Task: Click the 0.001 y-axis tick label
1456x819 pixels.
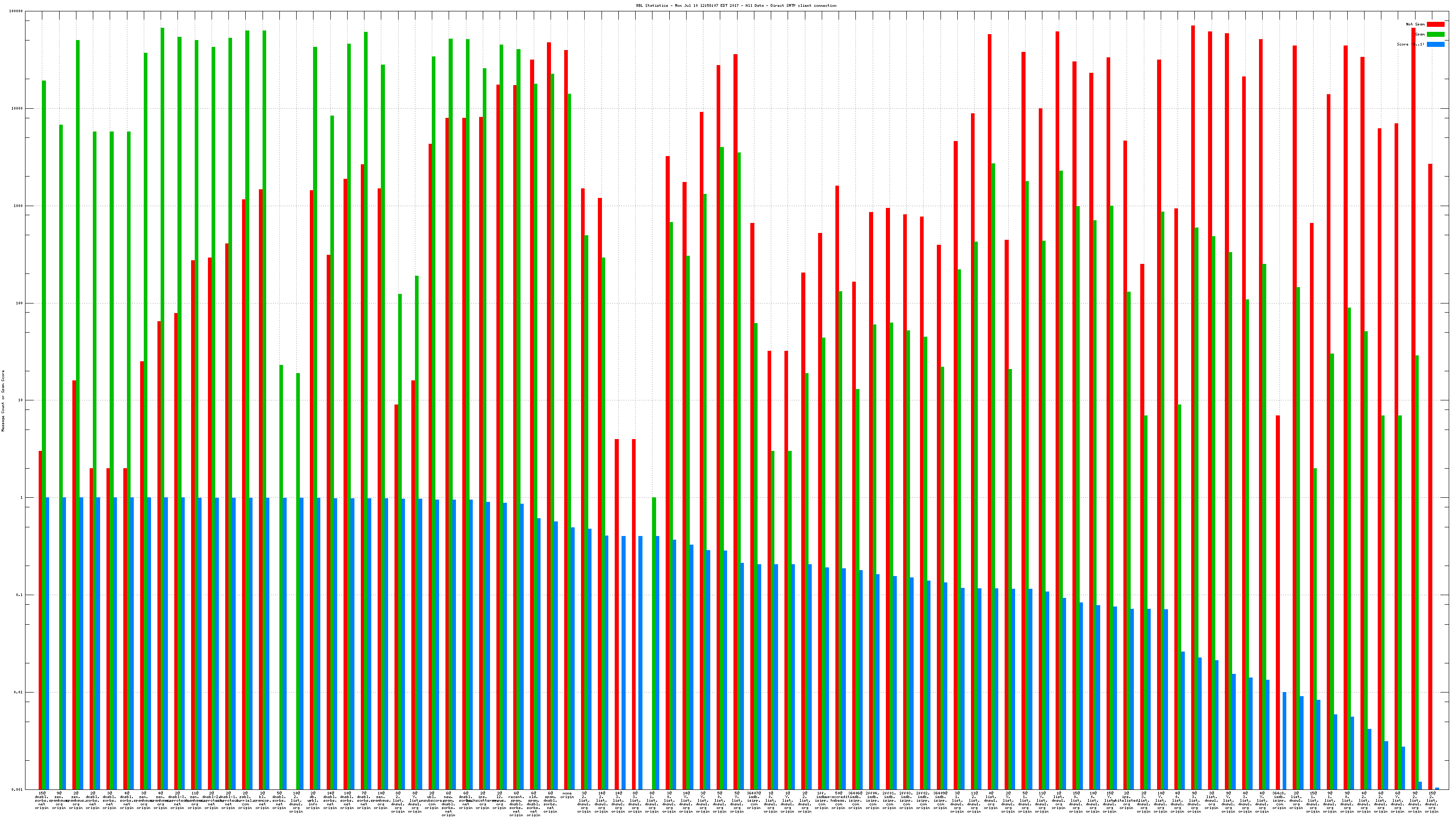Action: 18,789
